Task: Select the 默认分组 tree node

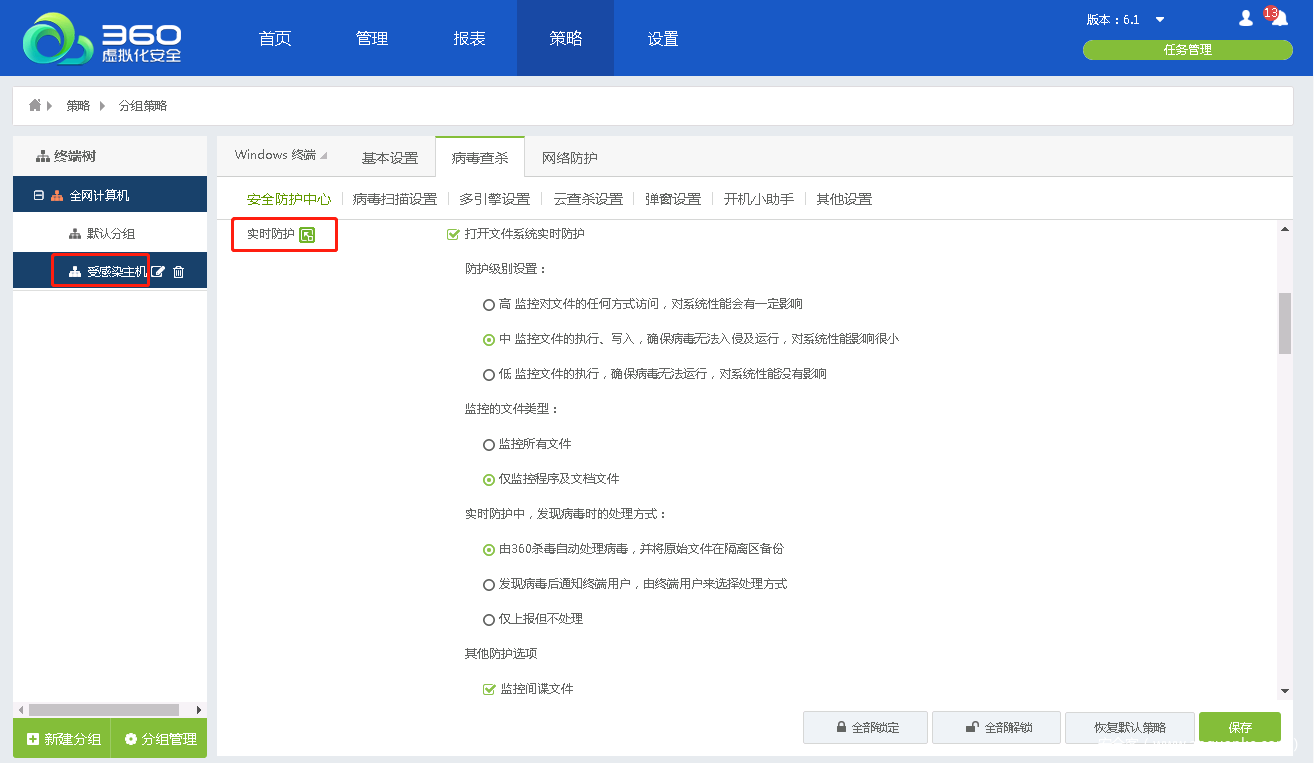Action: coord(110,234)
